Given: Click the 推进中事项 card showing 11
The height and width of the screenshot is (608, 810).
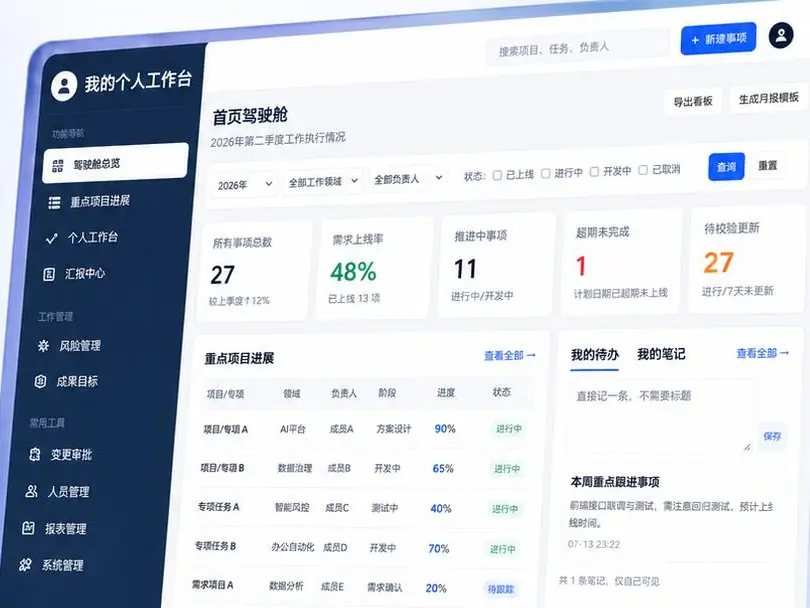Looking at the screenshot, I should coord(497,266).
